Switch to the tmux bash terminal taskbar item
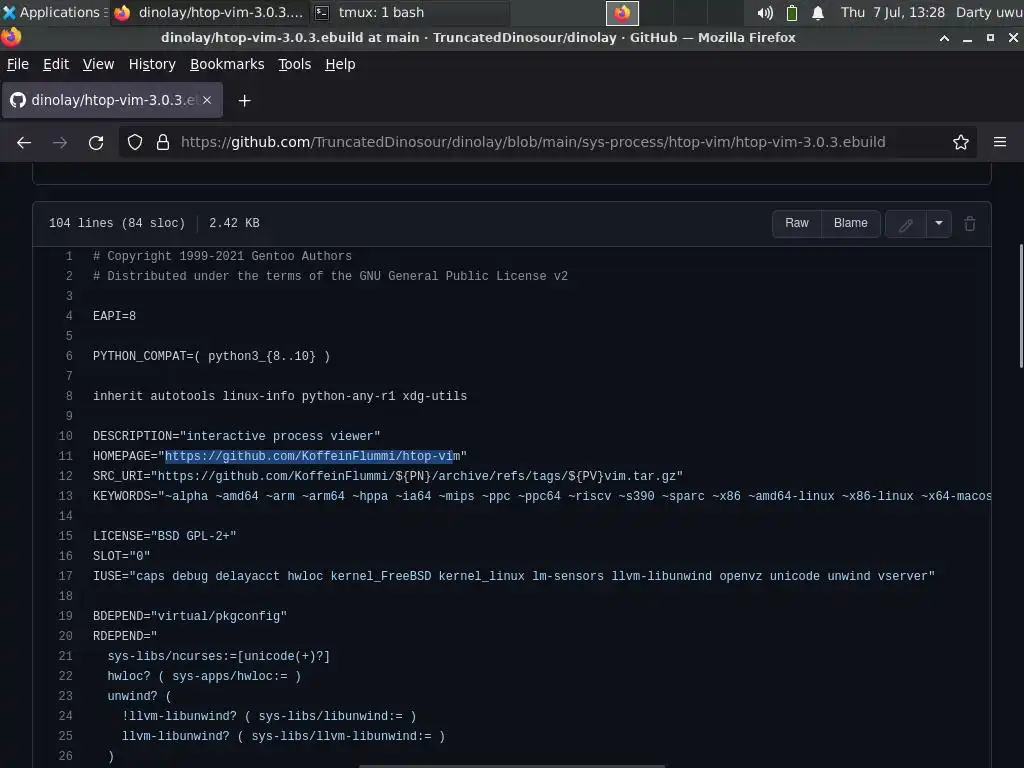This screenshot has height=768, width=1024. pos(409,12)
